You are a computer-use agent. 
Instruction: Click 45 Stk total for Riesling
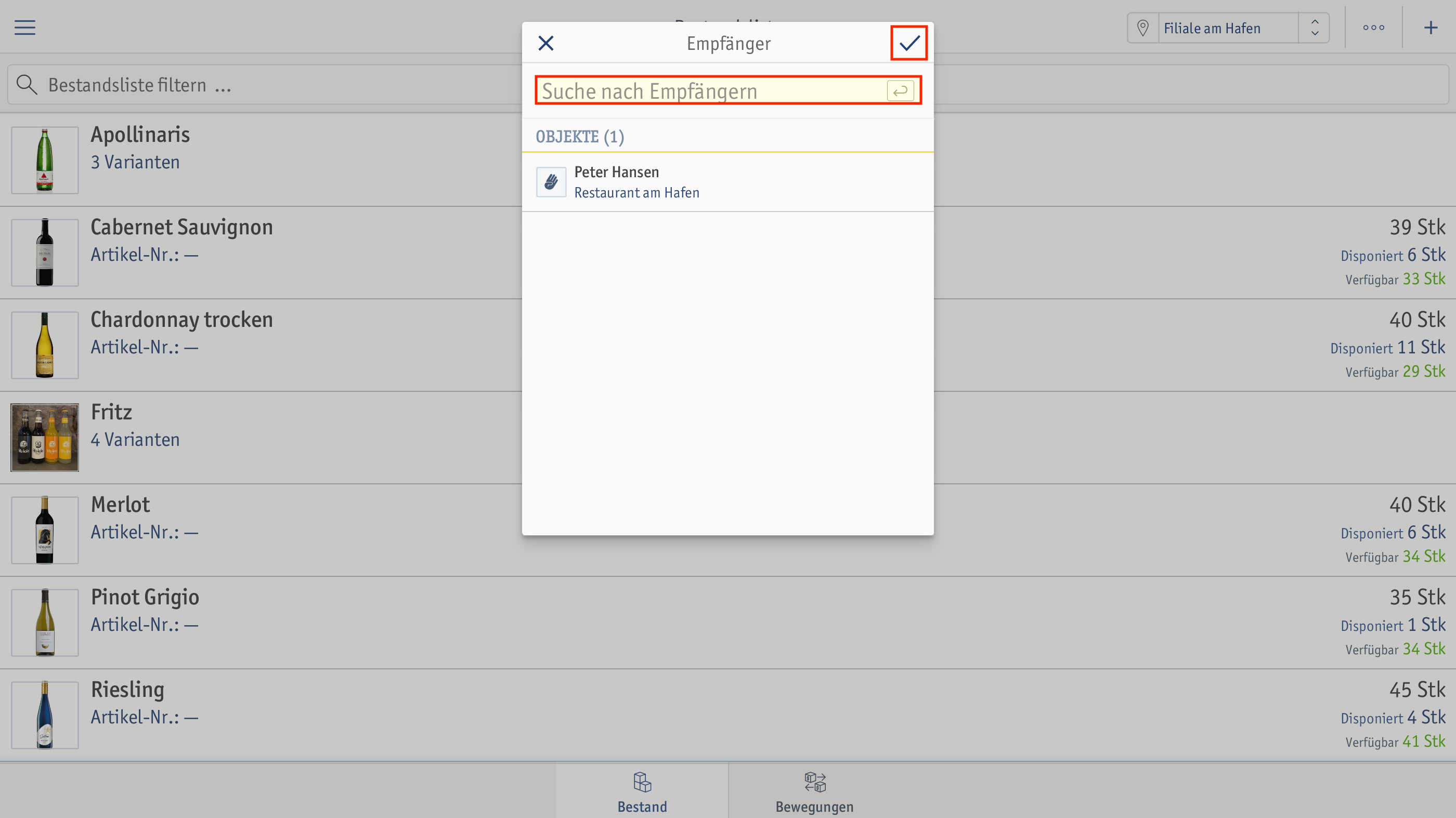pyautogui.click(x=1418, y=690)
